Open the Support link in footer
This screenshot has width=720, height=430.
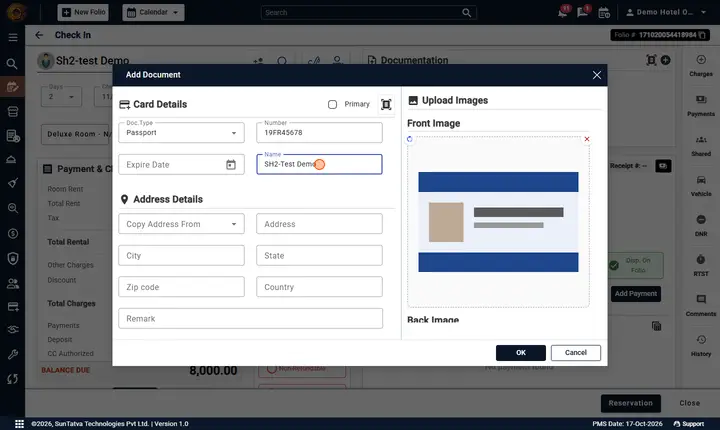point(688,424)
